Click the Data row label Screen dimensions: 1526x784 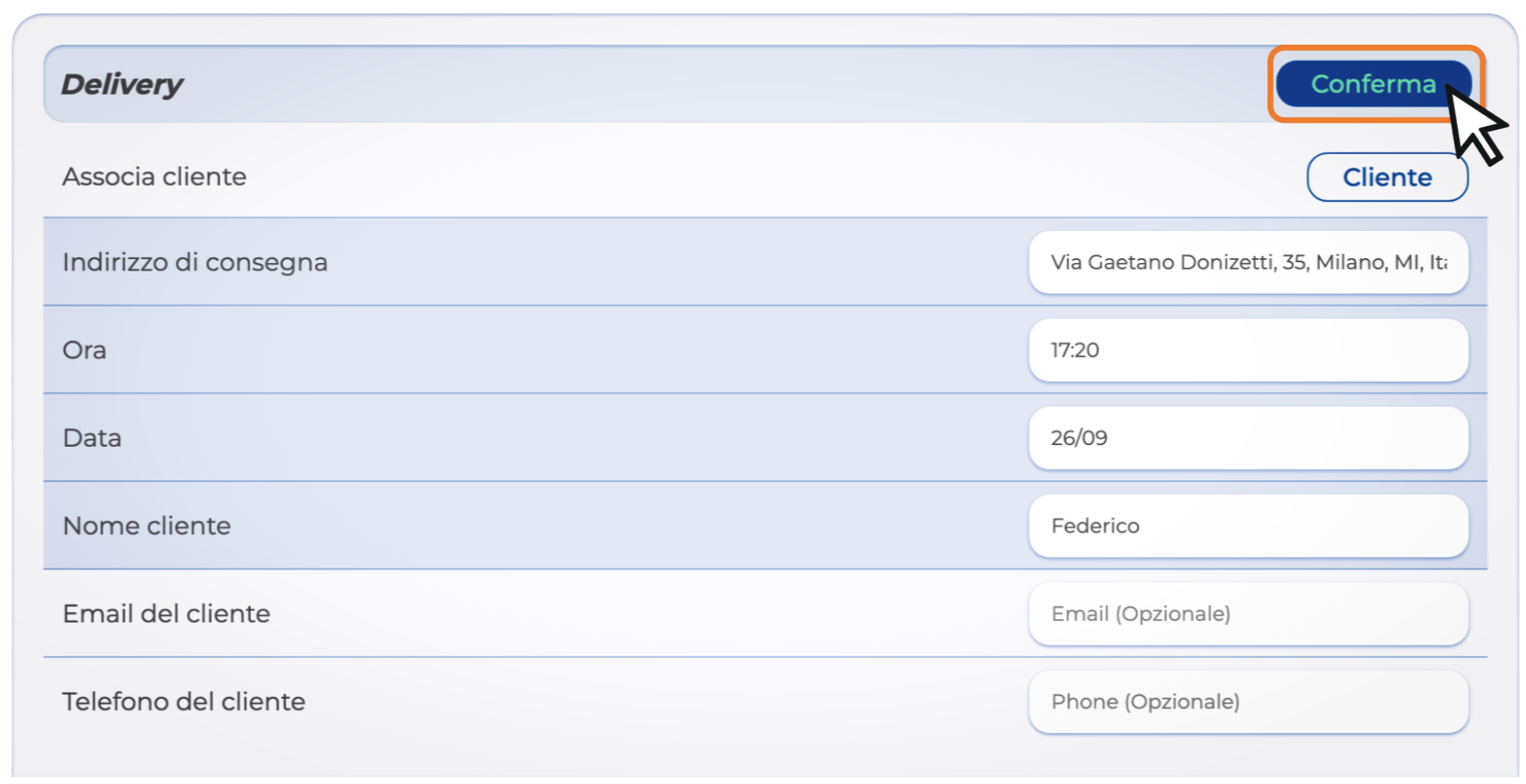[x=92, y=438]
